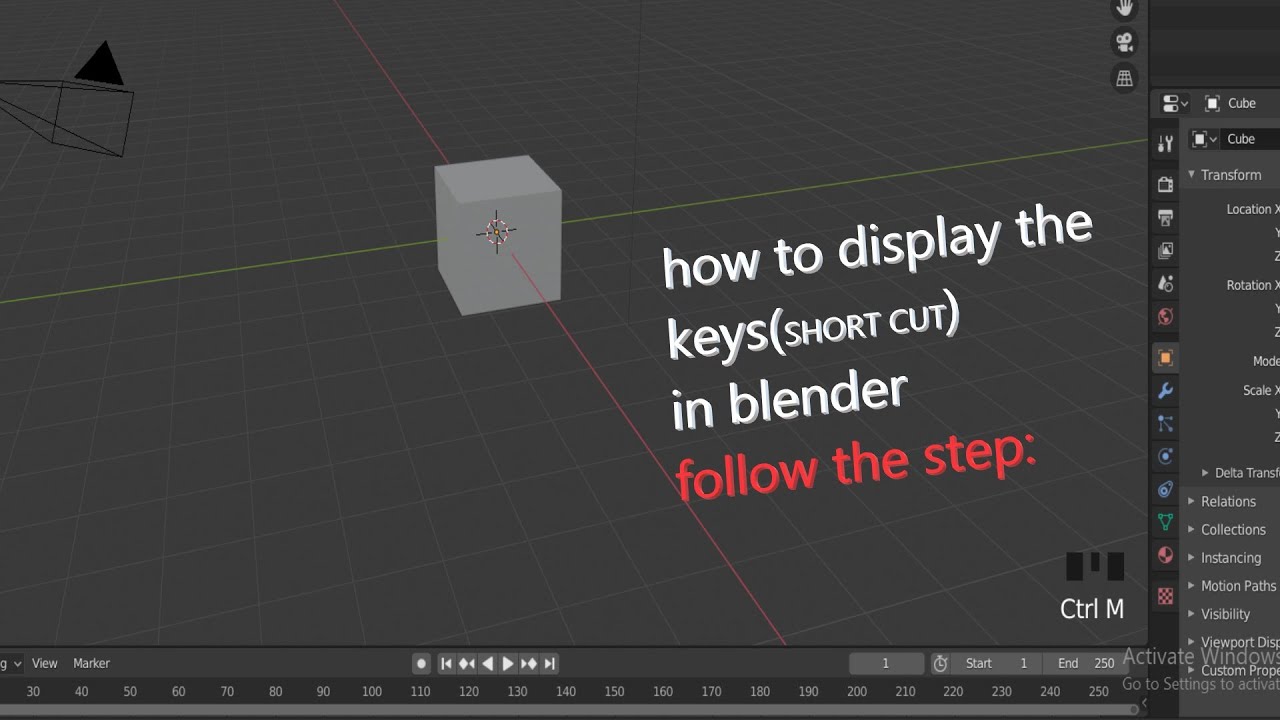Jump to the timeline end frame
Screen dimensions: 1280x720
click(x=549, y=663)
